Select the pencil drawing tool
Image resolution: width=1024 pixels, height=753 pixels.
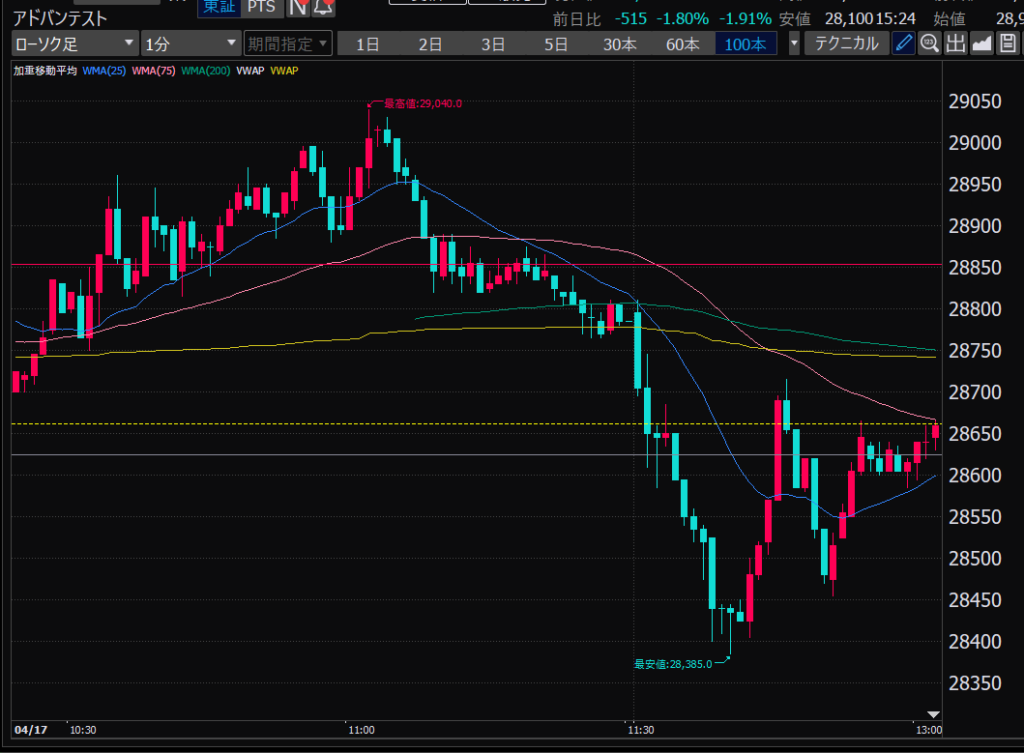click(x=903, y=43)
